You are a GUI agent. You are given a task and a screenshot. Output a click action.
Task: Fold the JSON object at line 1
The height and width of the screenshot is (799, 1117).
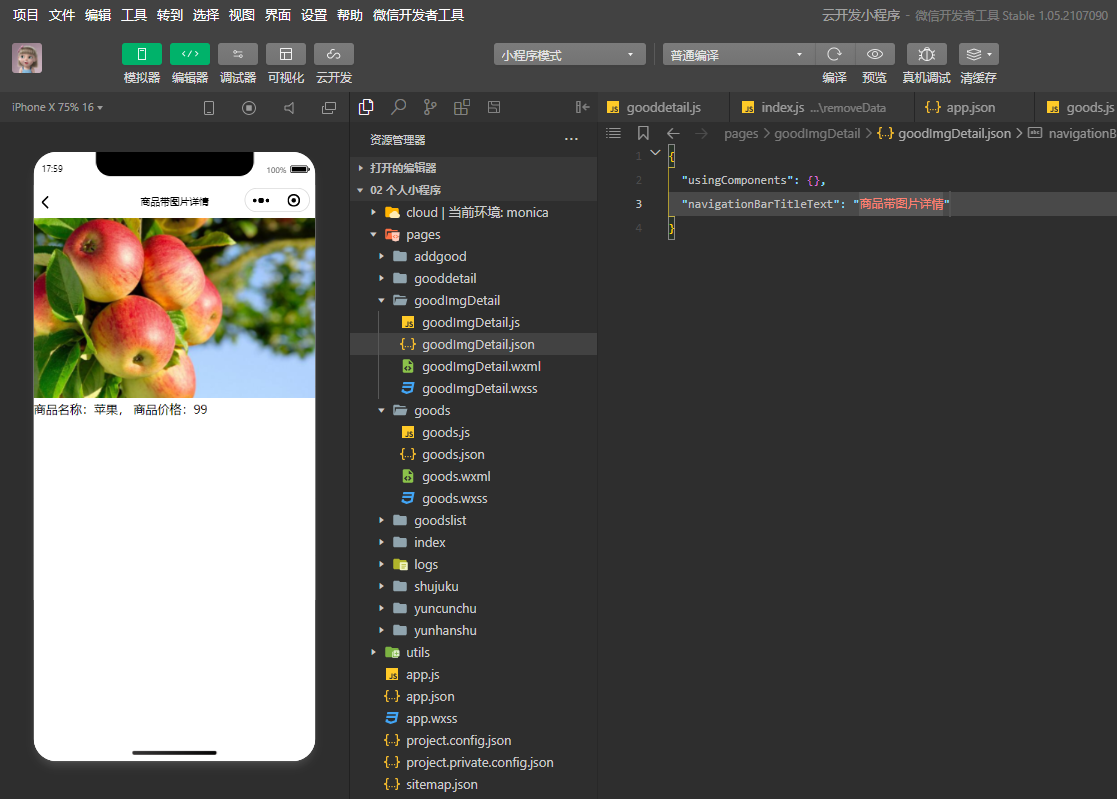tap(655, 153)
